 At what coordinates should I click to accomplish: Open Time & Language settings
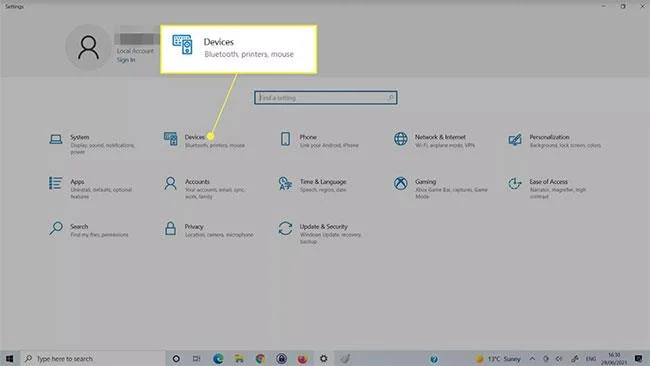313,185
